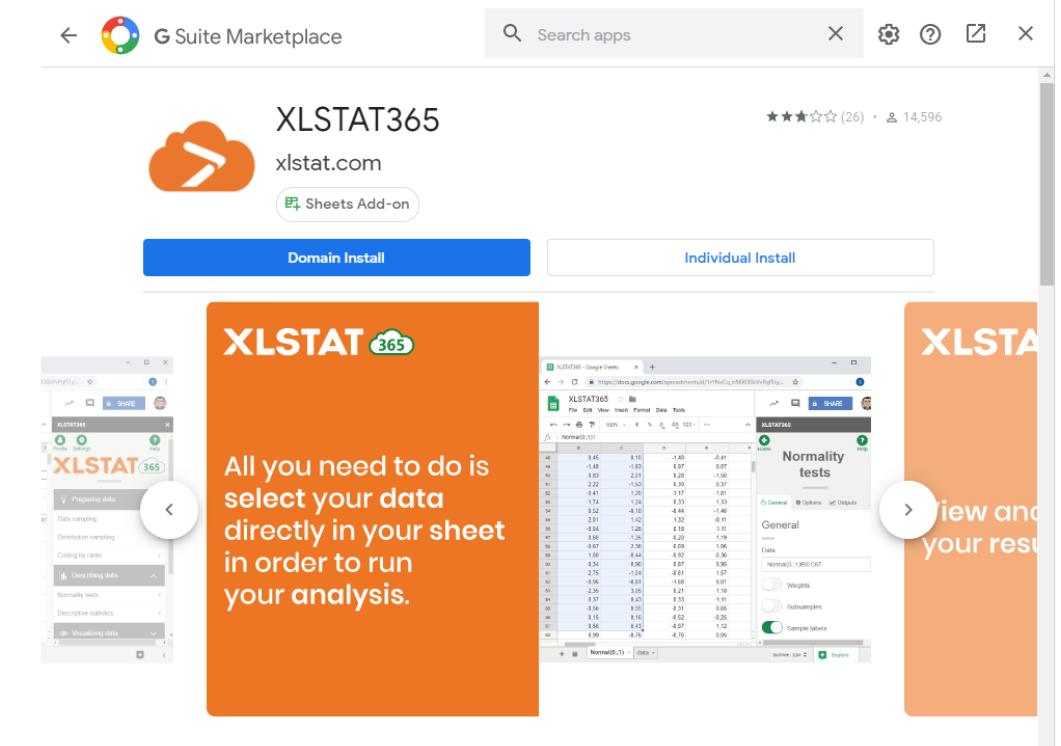This screenshot has width=1061, height=746.
Task: Click the search magnifier icon
Action: click(x=512, y=34)
